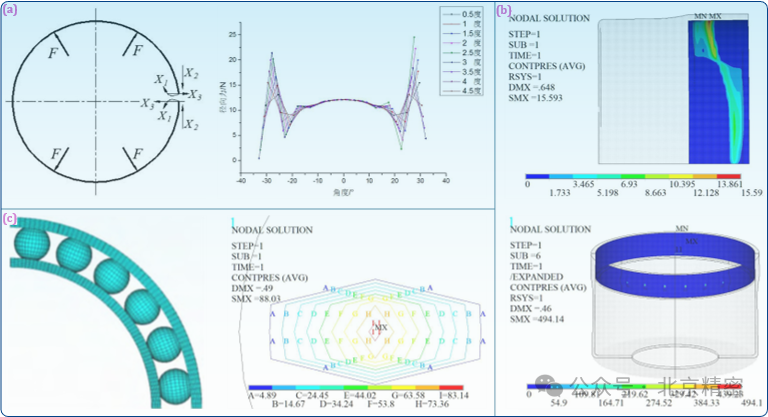Image resolution: width=768 pixels, height=417 pixels.
Task: Click the /EXPANDED text in bottom-right panel
Action: pyautogui.click(x=538, y=274)
